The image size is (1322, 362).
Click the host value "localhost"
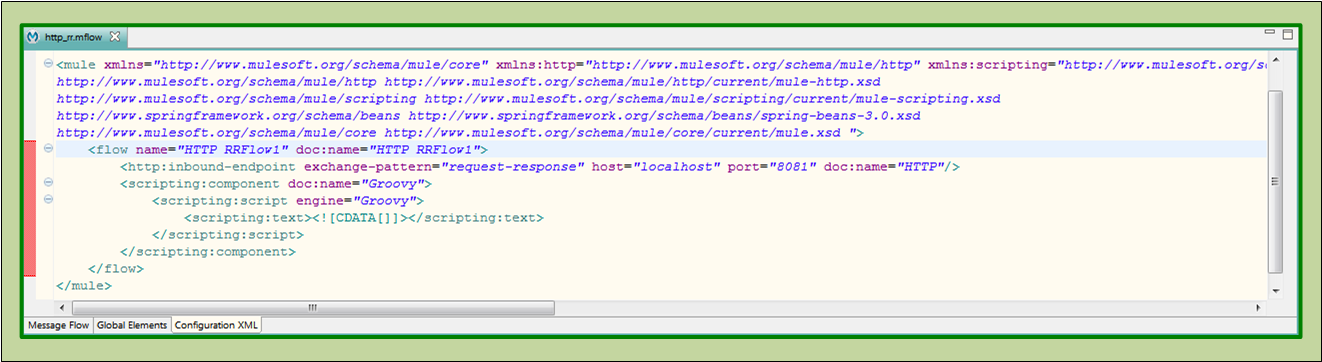pos(676,166)
